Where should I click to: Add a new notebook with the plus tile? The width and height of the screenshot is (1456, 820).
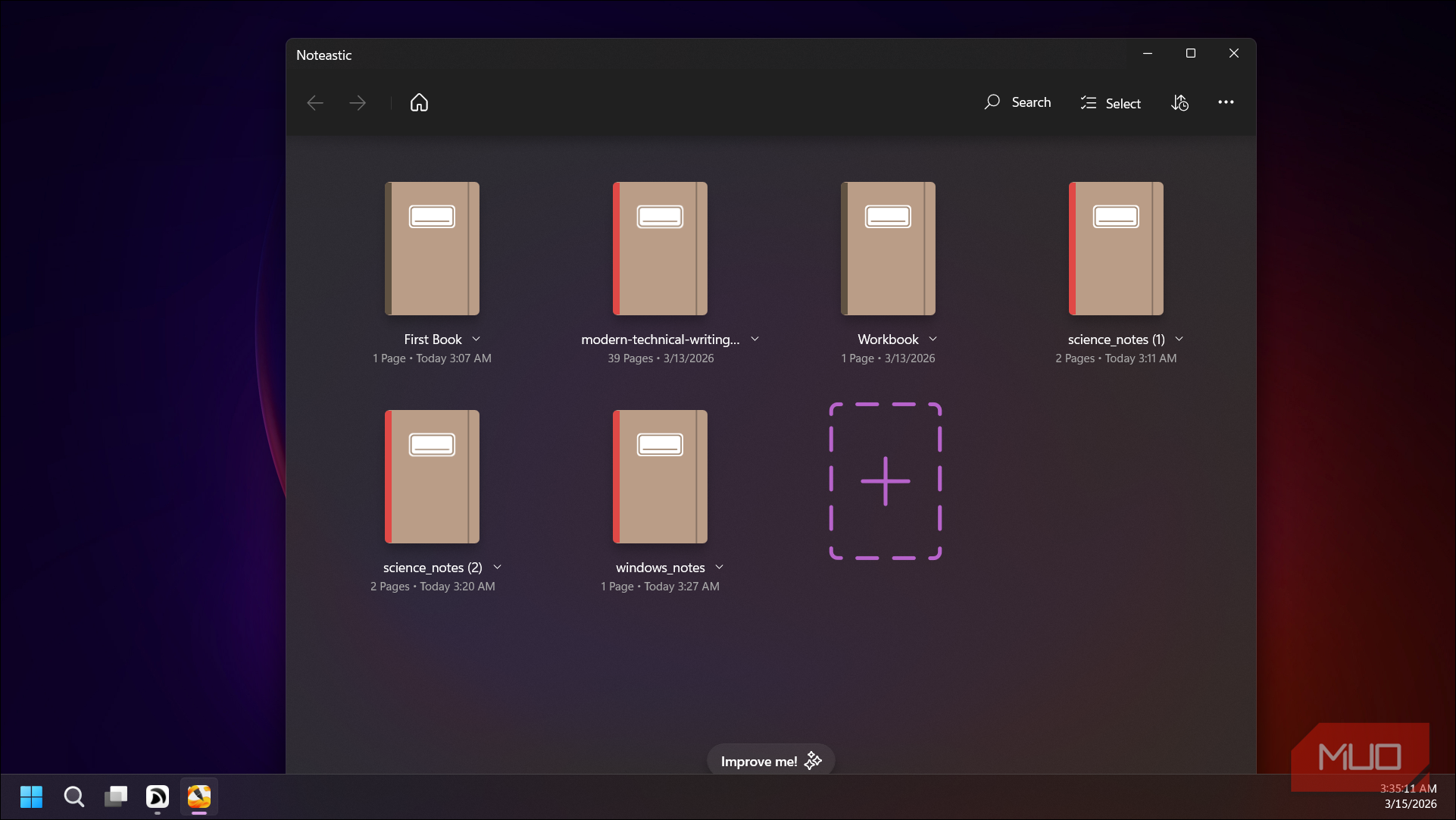point(886,481)
